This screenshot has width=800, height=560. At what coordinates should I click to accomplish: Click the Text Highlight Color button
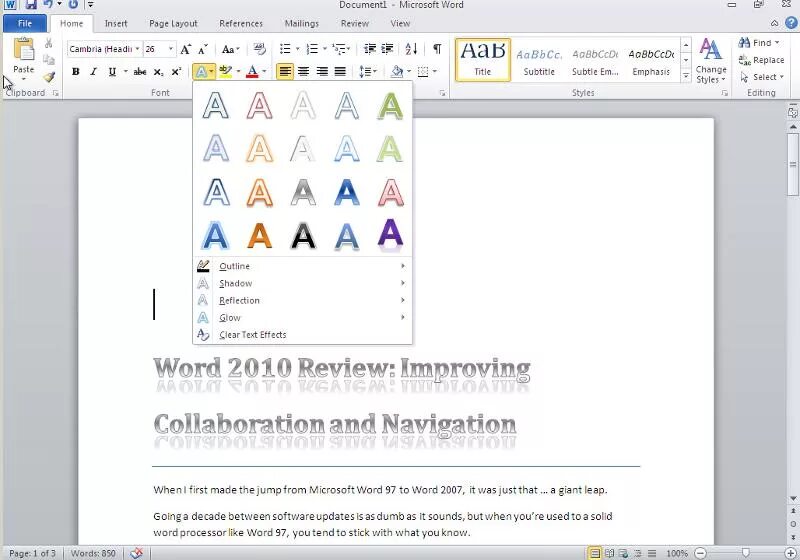[226, 71]
